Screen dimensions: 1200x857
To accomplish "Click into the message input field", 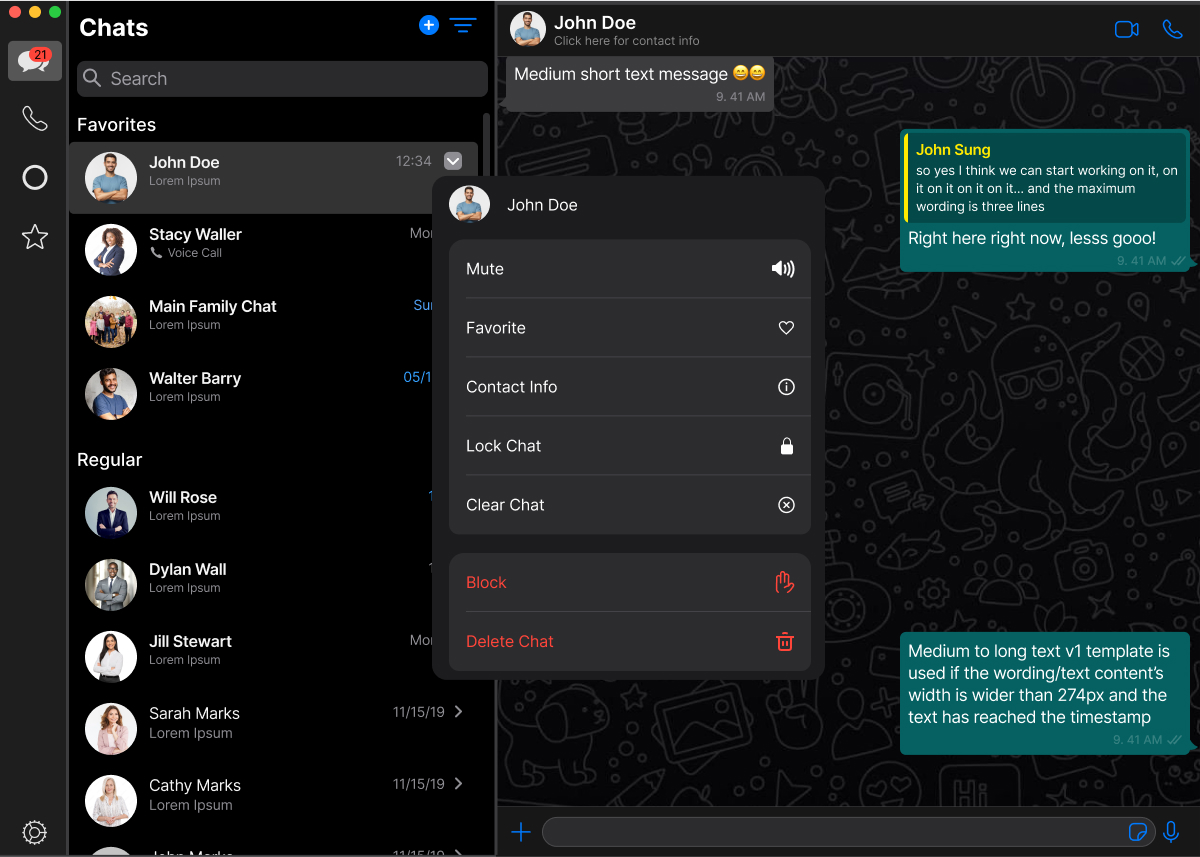I will pyautogui.click(x=849, y=832).
